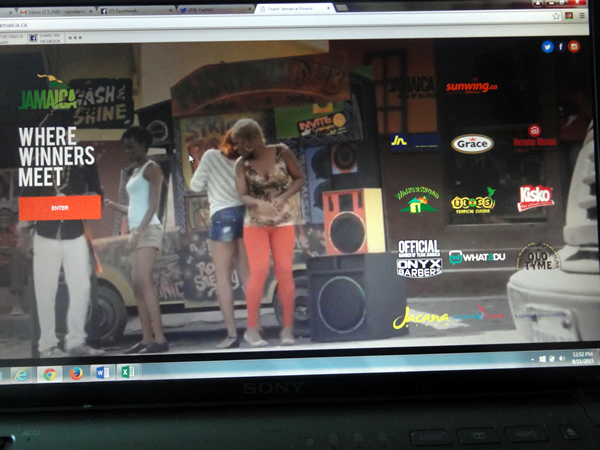The width and height of the screenshot is (600, 450).
Task: Open the Tropical Cuisine sponsor logo
Action: pos(473,201)
